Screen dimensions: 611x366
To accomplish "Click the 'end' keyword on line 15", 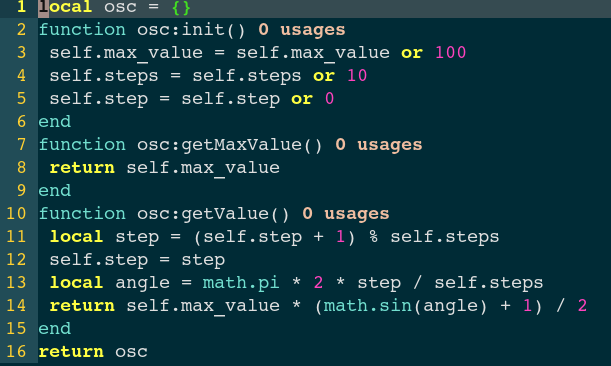I will 55,329.
